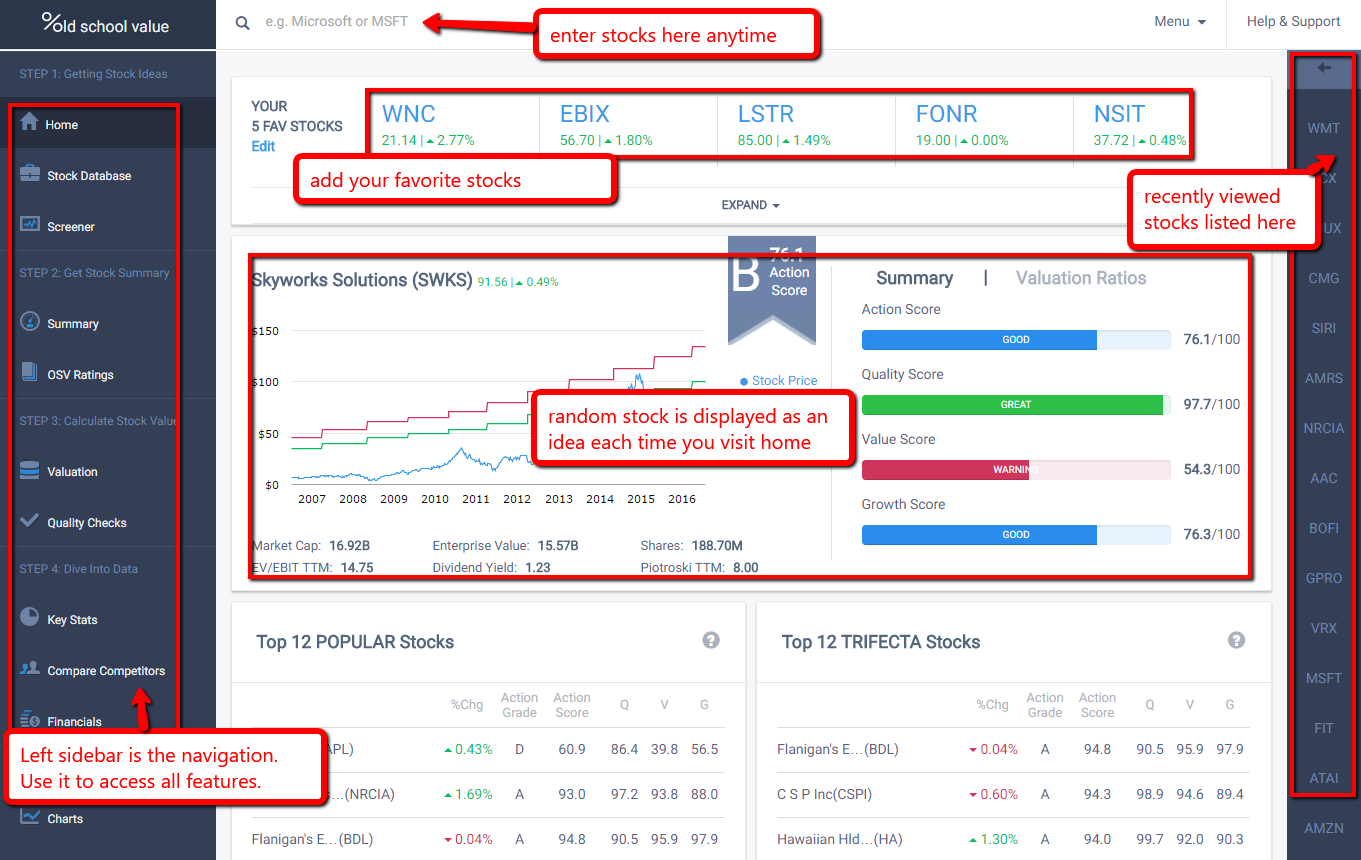Open Flanigan's E...(BDL) in POPULAR table
This screenshot has height=860, width=1361.
click(312, 839)
